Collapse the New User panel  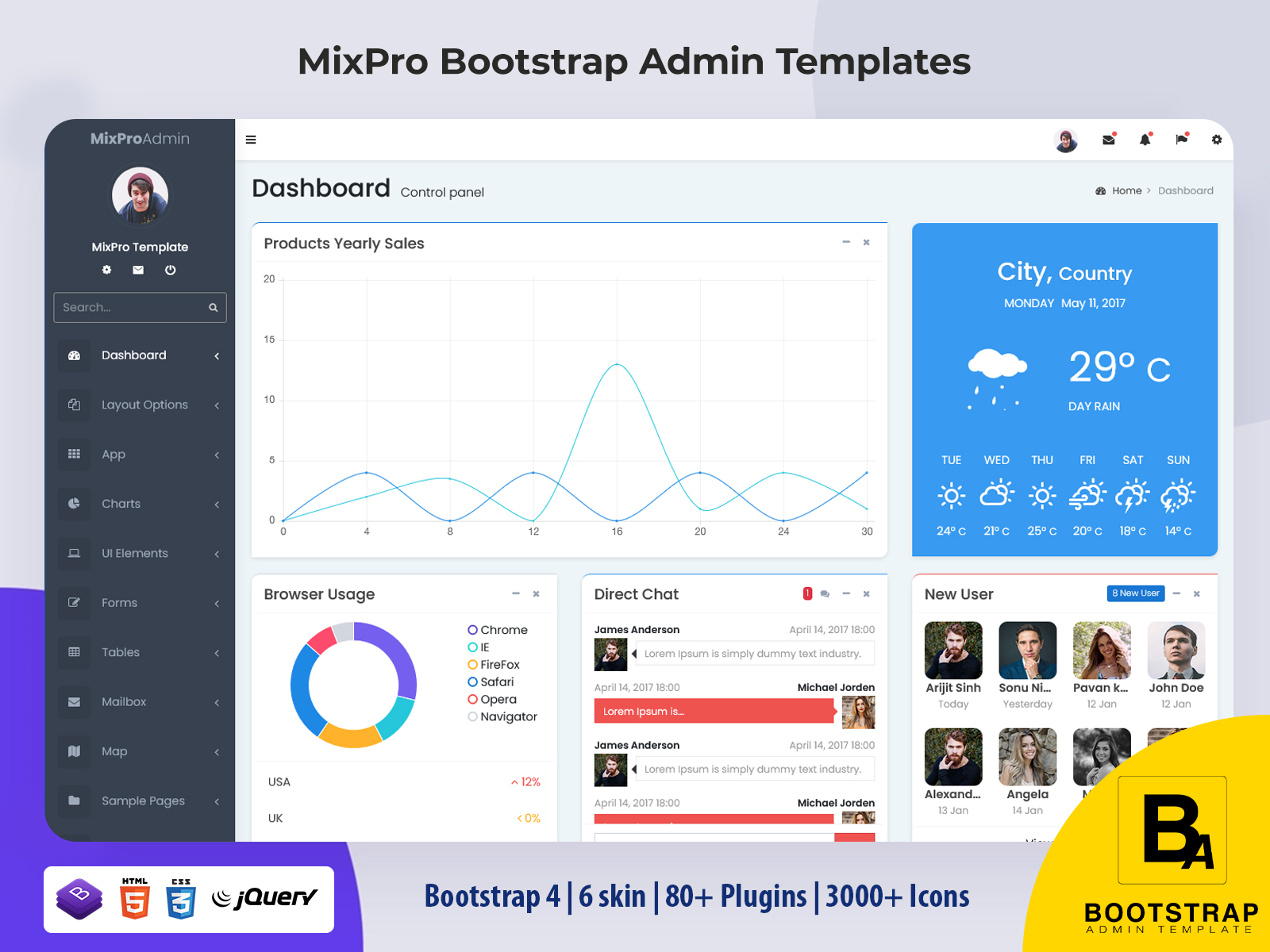[1176, 593]
